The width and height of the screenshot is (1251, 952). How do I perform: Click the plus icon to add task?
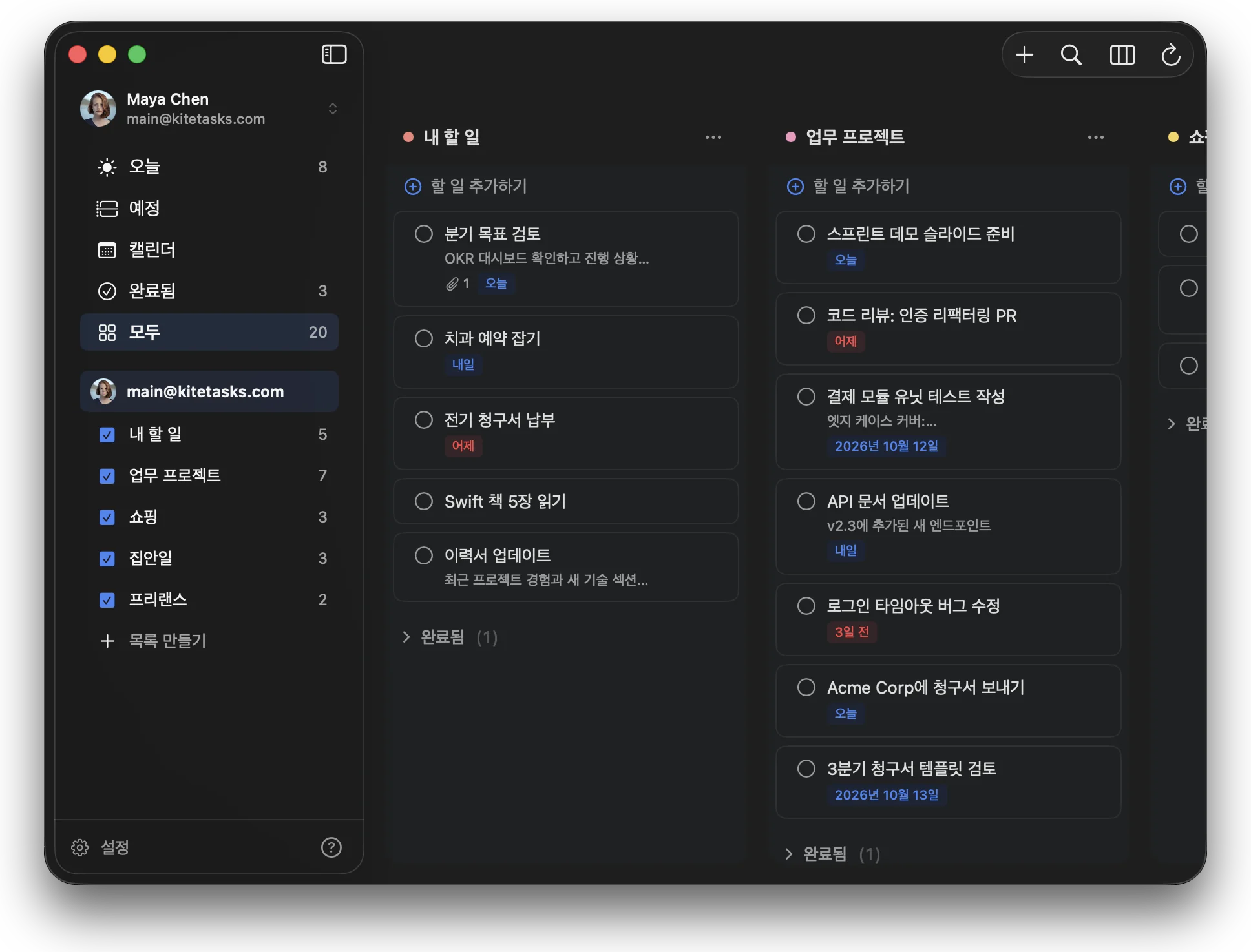(x=1024, y=55)
